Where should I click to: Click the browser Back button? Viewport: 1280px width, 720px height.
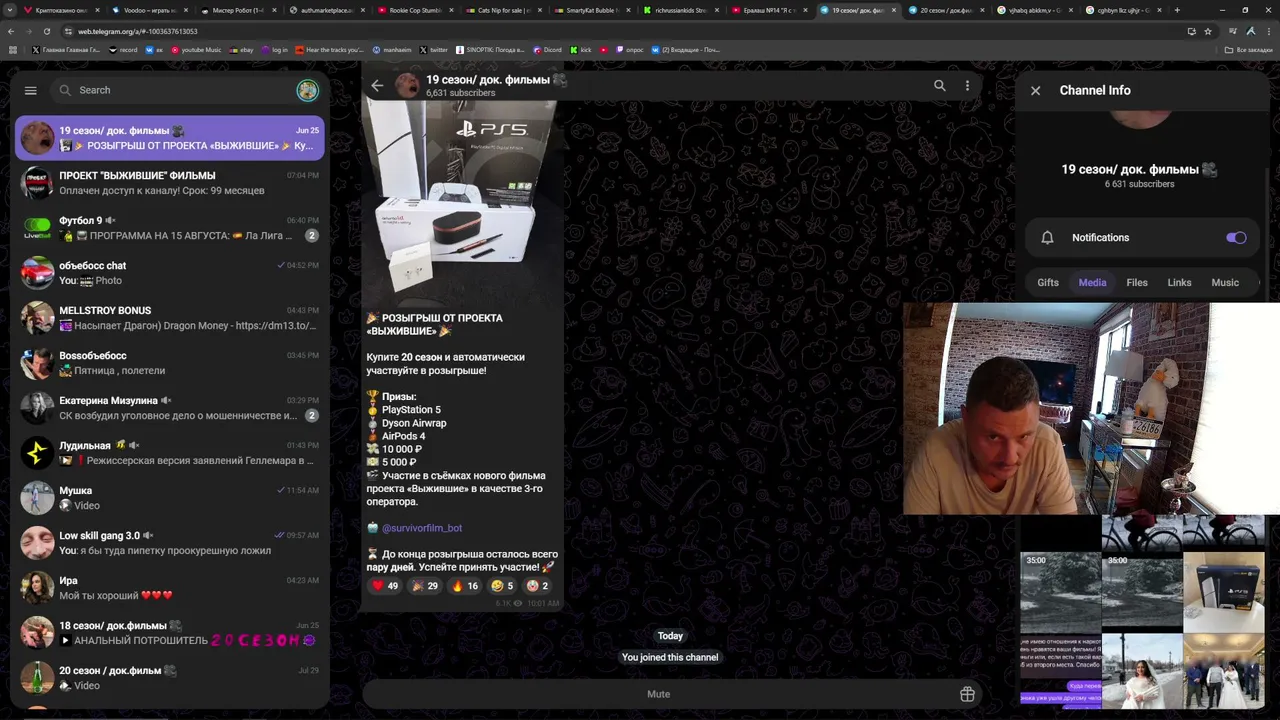click(x=12, y=31)
